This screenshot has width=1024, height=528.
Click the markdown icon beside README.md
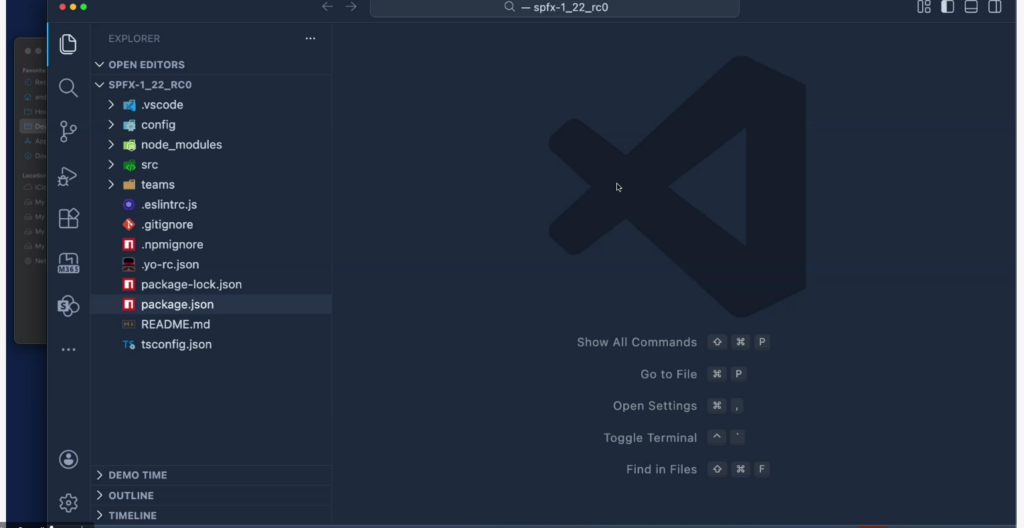click(x=129, y=324)
